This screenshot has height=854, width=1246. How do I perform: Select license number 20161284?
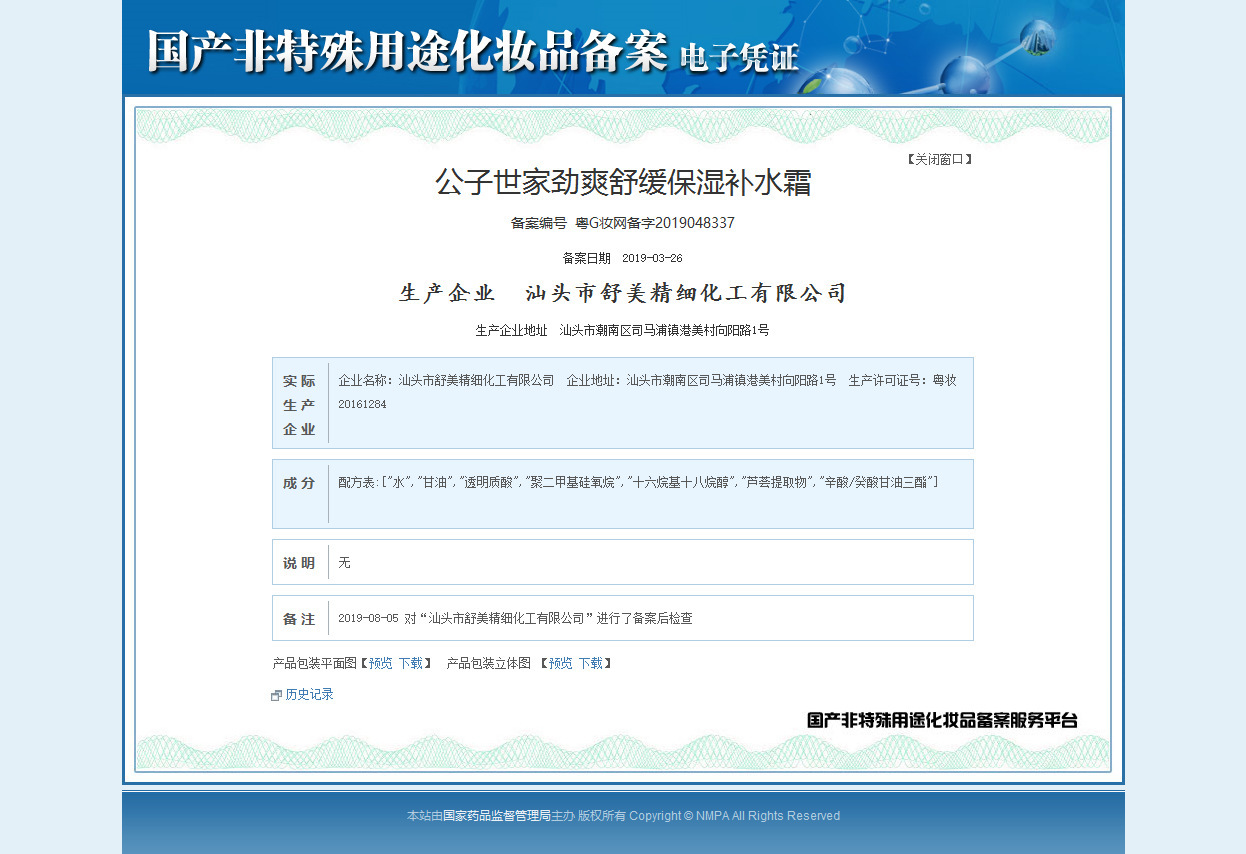(362, 404)
